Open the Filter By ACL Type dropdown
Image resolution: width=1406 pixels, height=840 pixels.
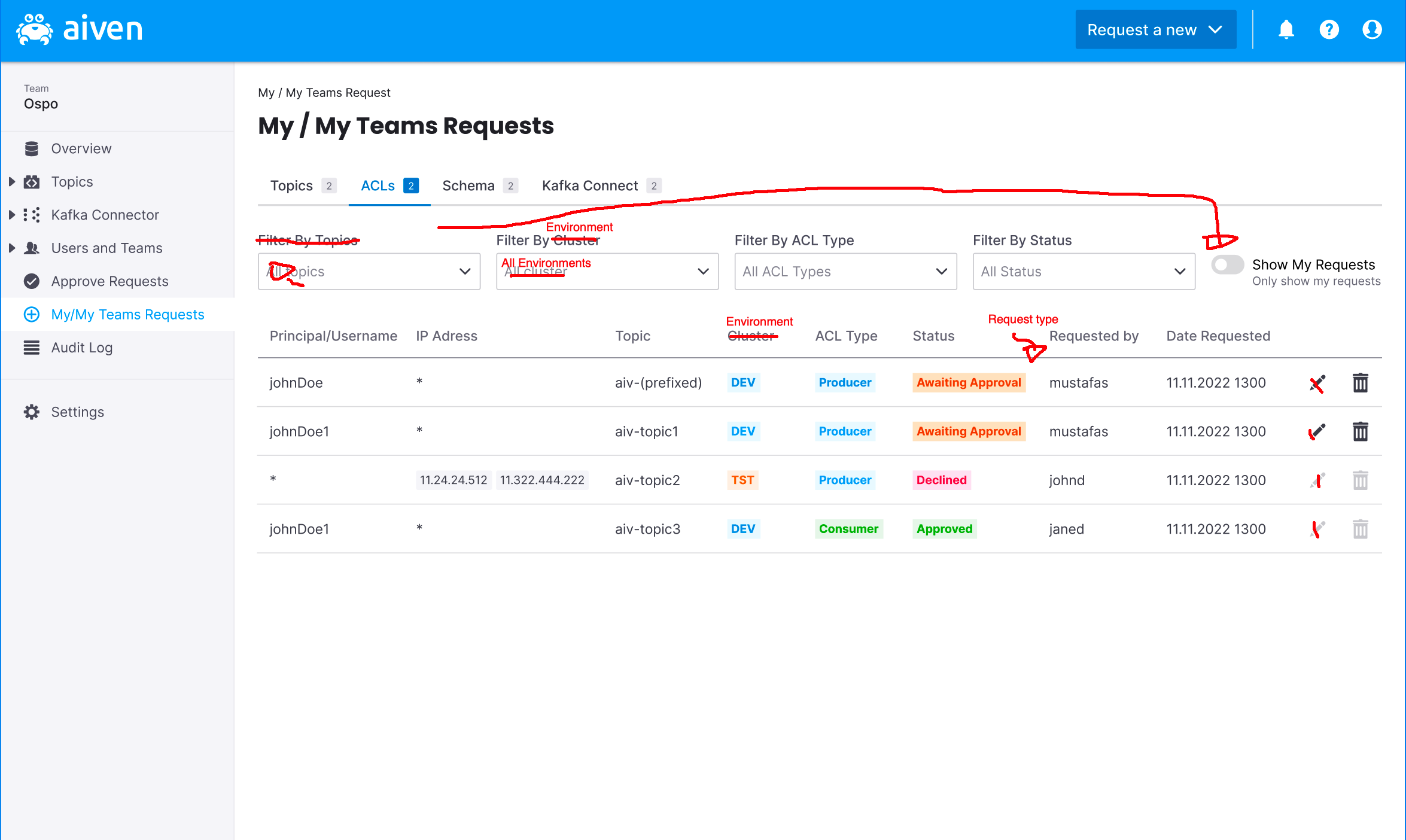845,272
